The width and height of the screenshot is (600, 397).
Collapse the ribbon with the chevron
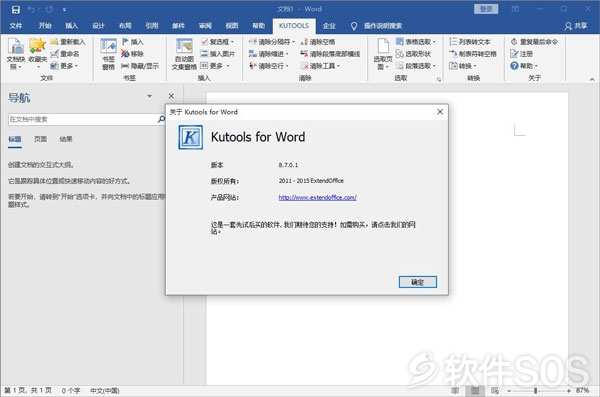click(592, 79)
